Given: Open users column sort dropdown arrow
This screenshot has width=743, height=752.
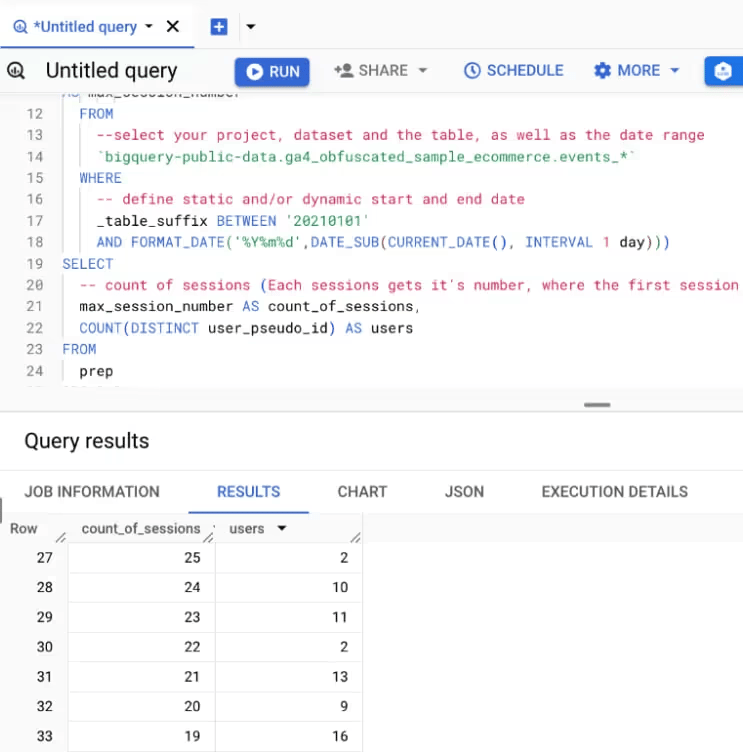Looking at the screenshot, I should 282,528.
